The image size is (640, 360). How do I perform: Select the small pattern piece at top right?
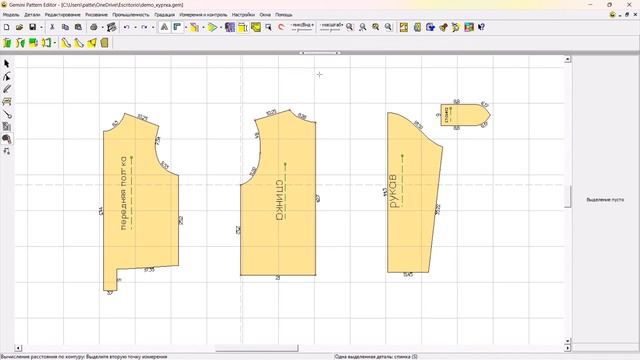click(x=465, y=115)
